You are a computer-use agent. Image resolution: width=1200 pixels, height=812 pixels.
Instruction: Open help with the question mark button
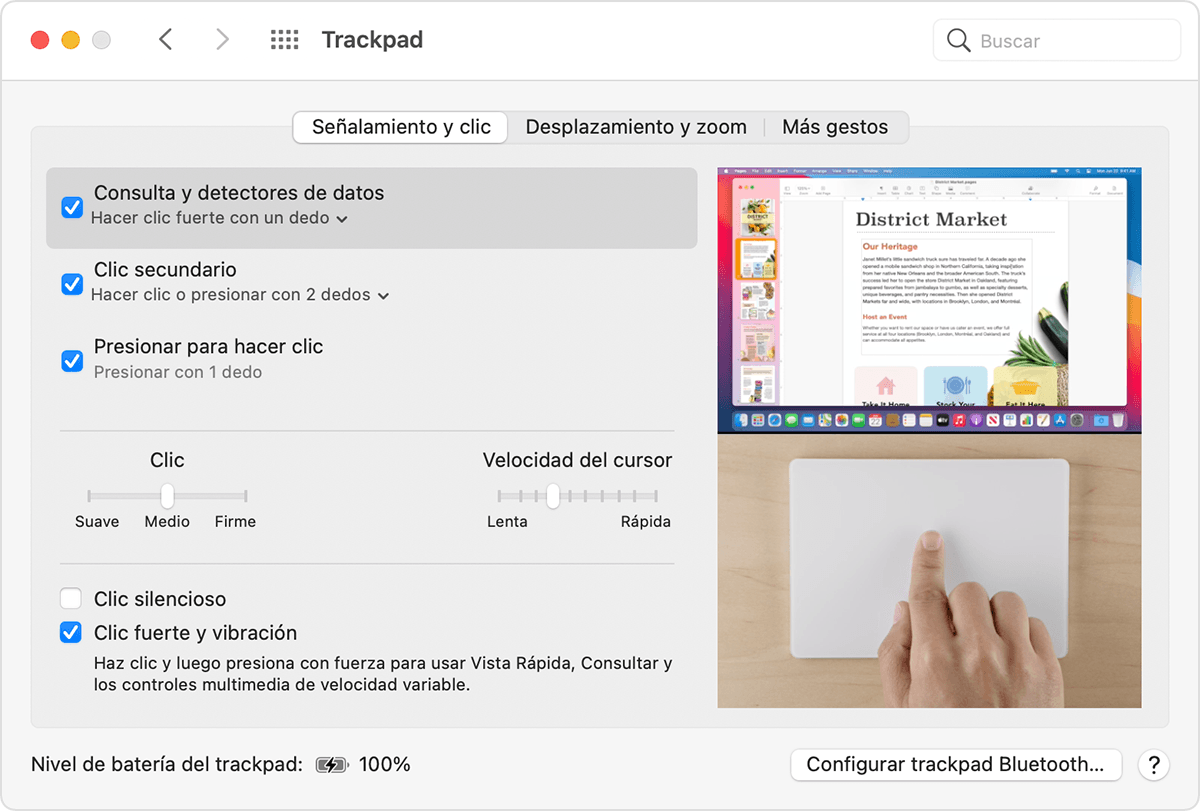[1153, 765]
